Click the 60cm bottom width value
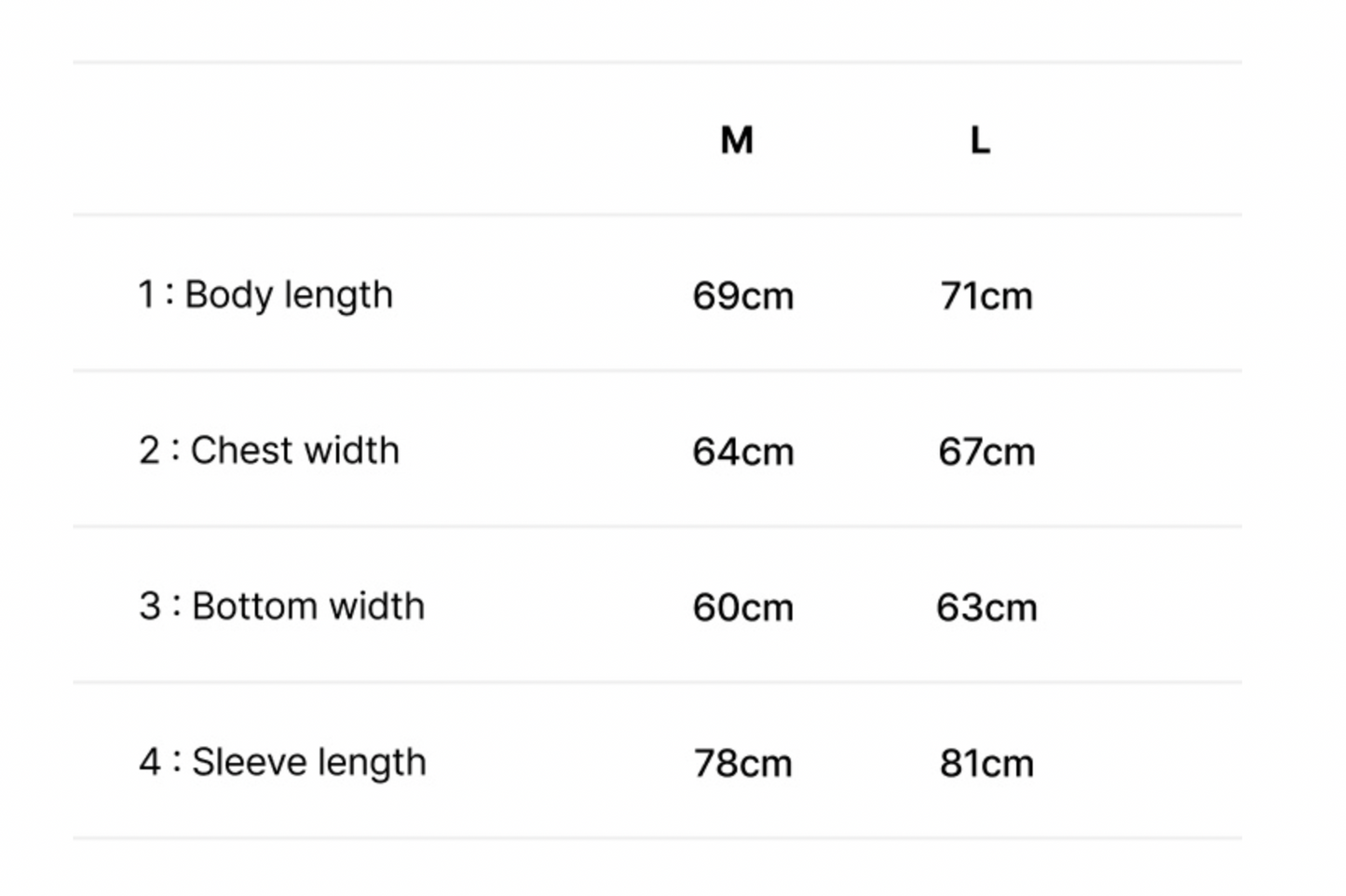 (743, 607)
